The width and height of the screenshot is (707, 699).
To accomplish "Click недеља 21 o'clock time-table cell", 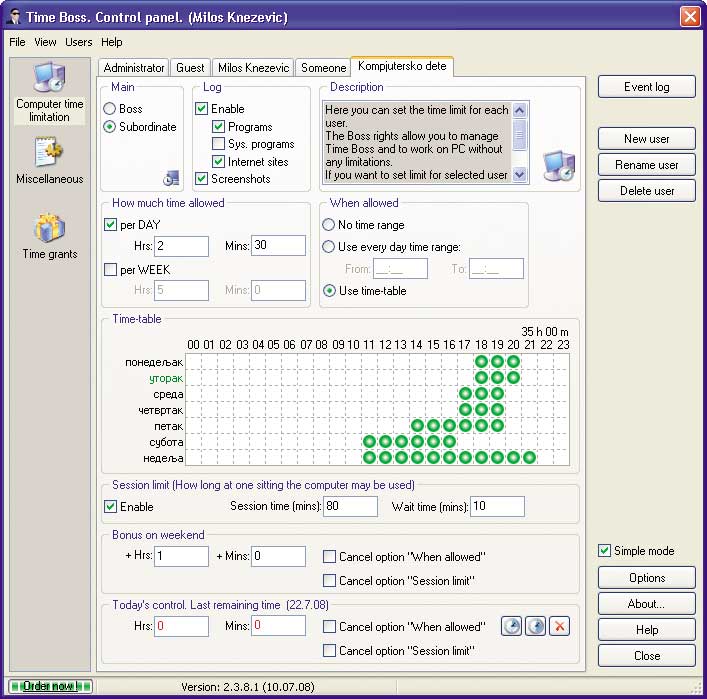I will coord(529,457).
